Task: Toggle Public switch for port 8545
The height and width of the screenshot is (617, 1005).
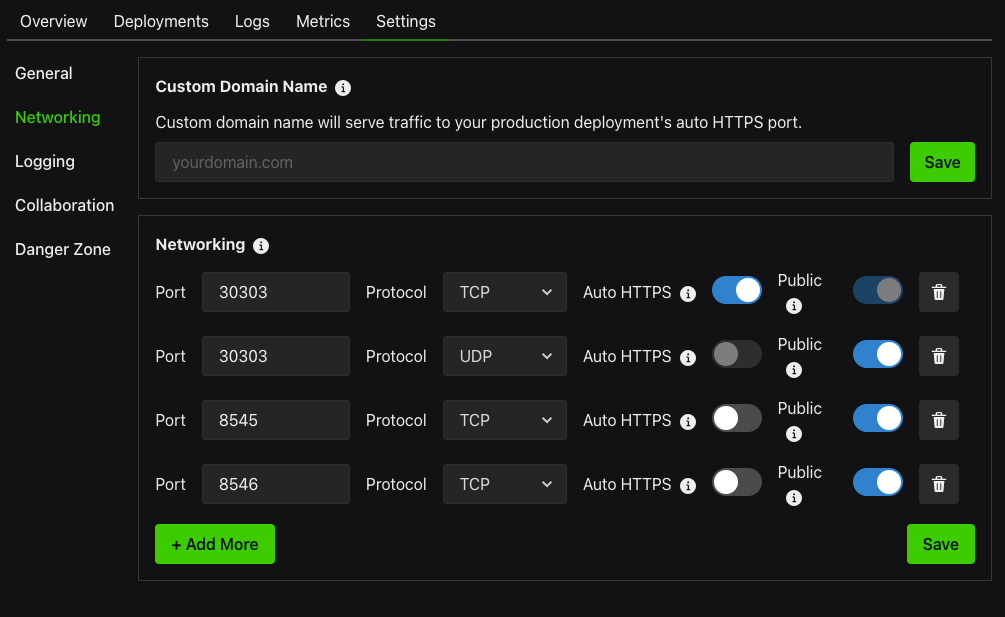Action: click(877, 420)
